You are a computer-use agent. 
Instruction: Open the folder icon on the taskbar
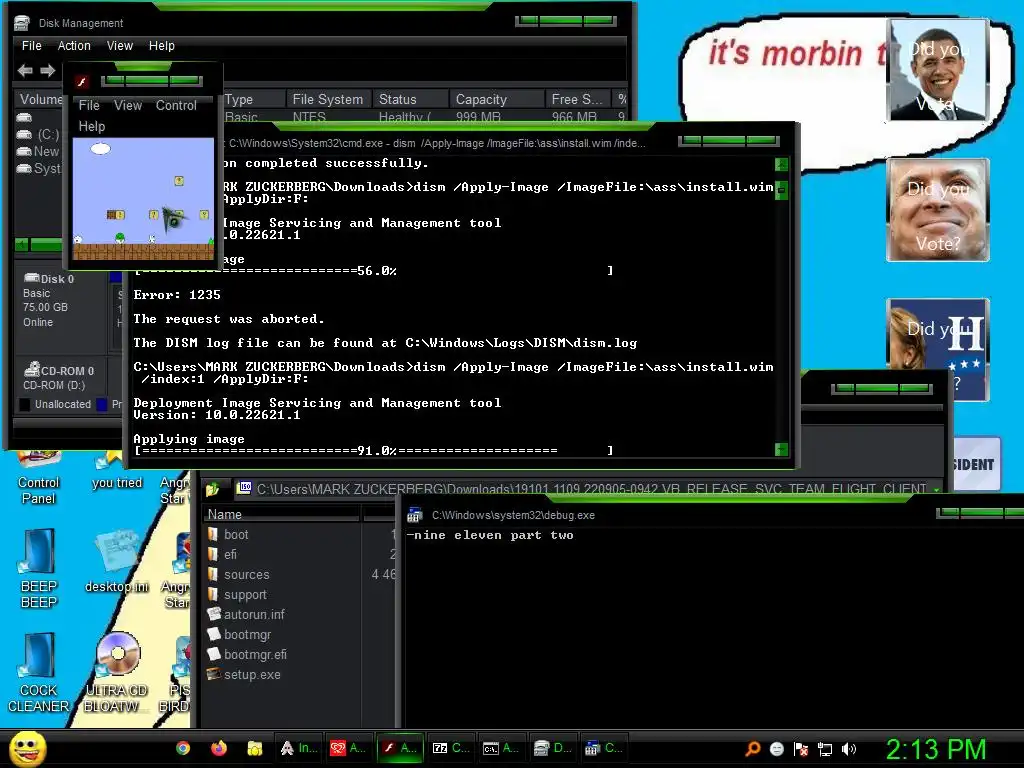(x=255, y=748)
